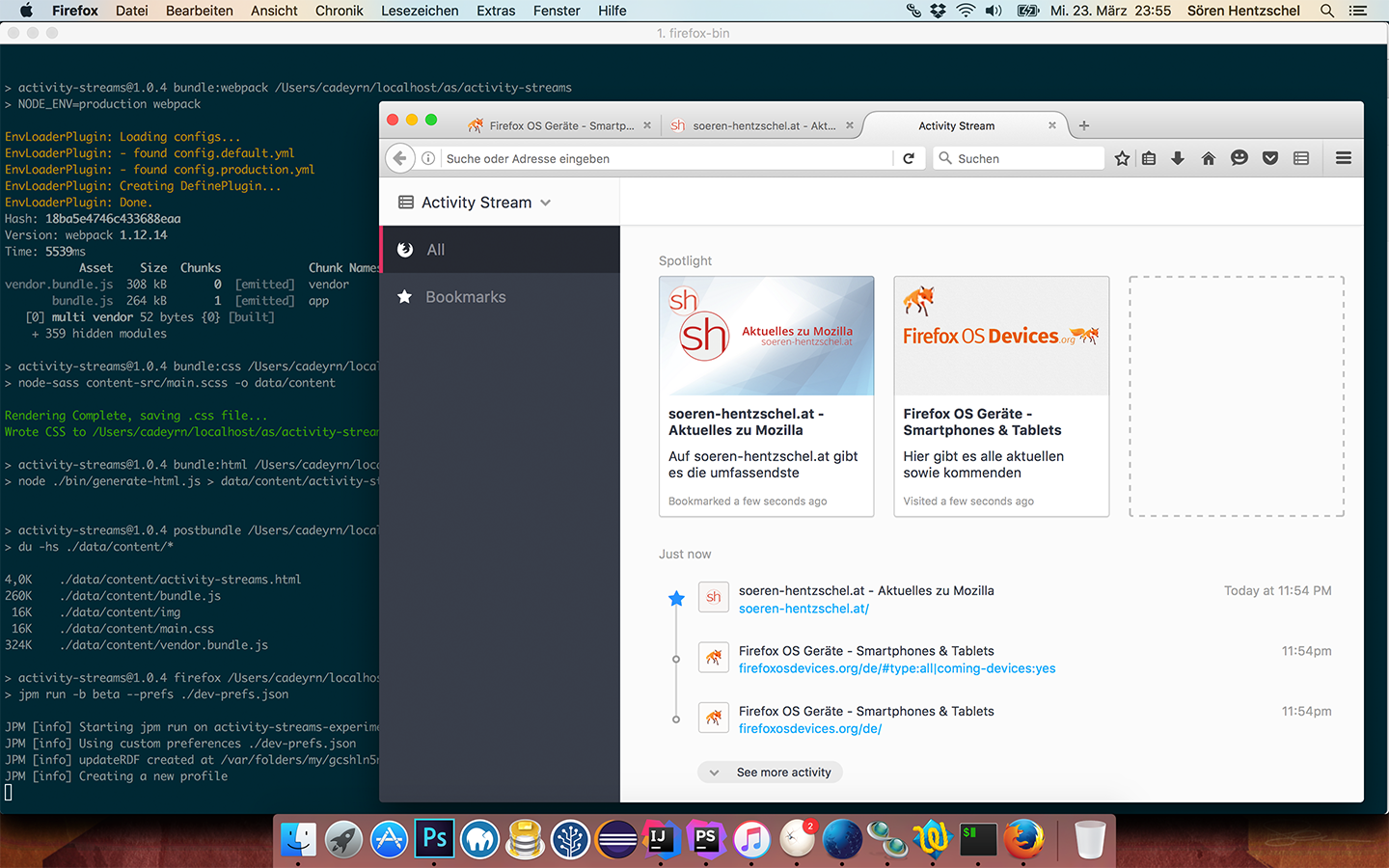Click soeren-hentzschel.at - Aktuelles zu Mozilla card title
Screen dimensions: 1389x868
(746, 422)
